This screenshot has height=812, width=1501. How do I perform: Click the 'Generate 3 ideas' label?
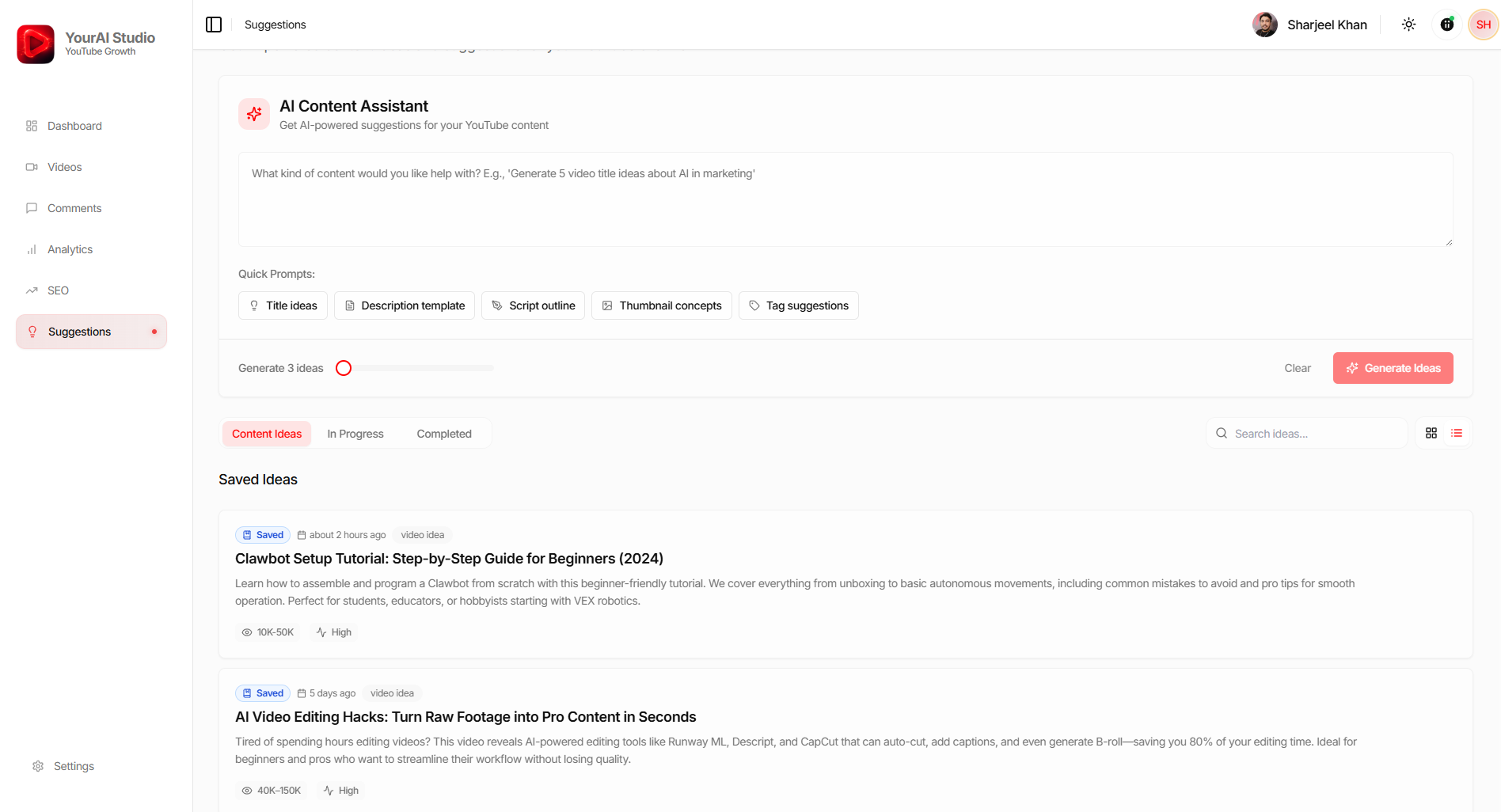click(281, 368)
